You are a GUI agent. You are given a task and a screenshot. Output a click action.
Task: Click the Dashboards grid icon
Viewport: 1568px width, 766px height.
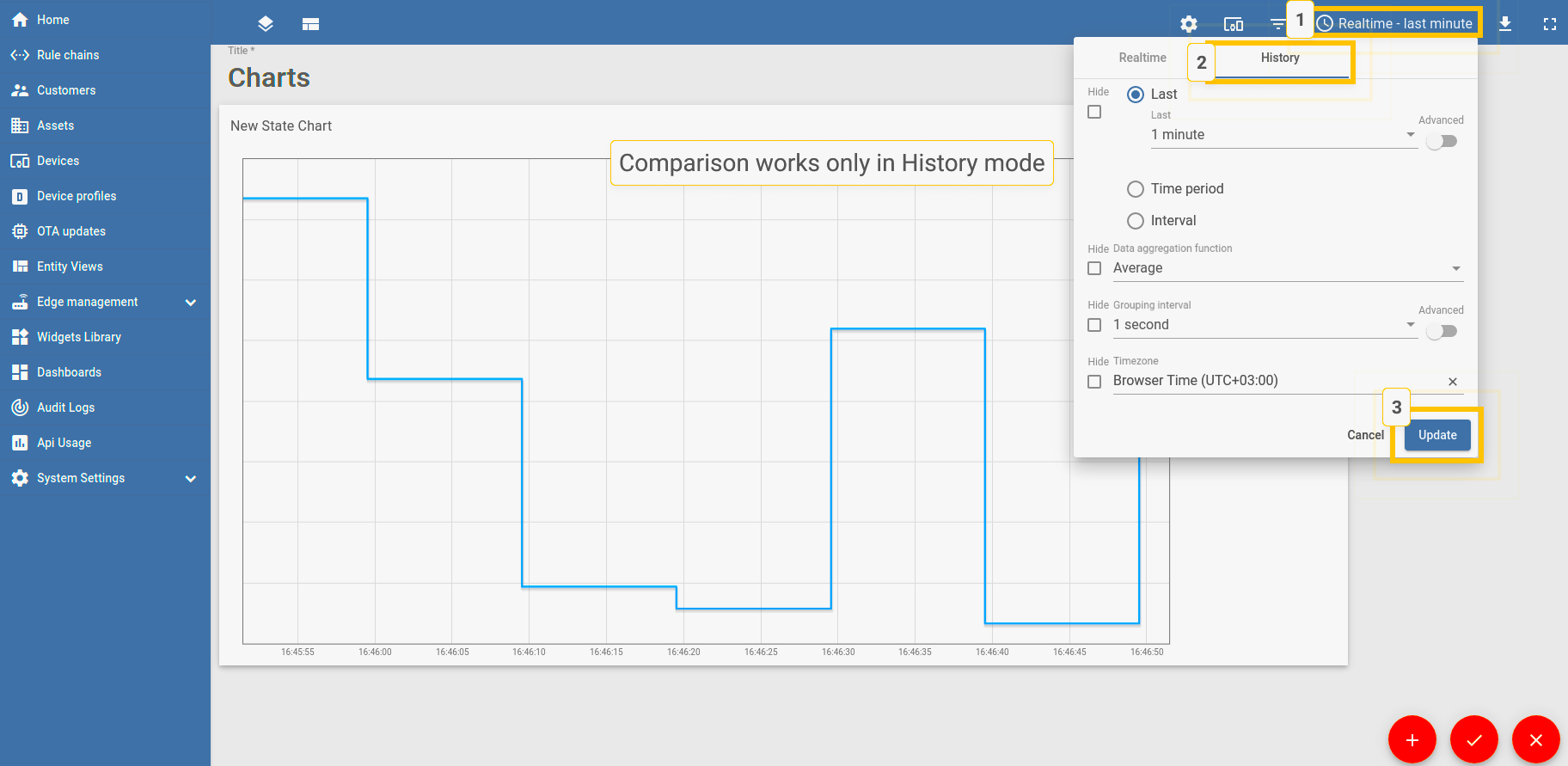click(20, 372)
